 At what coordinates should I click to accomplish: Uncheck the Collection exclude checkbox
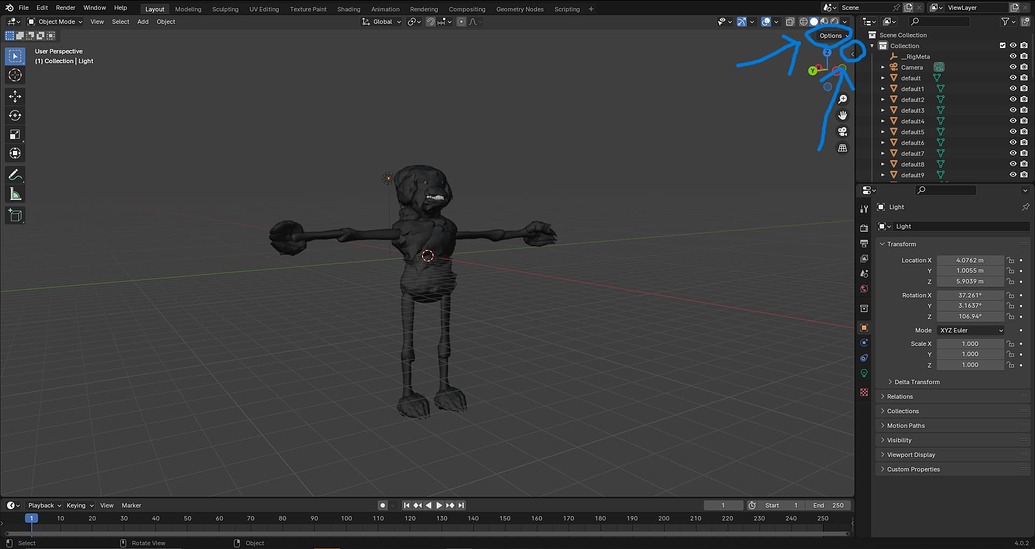[x=1003, y=46]
